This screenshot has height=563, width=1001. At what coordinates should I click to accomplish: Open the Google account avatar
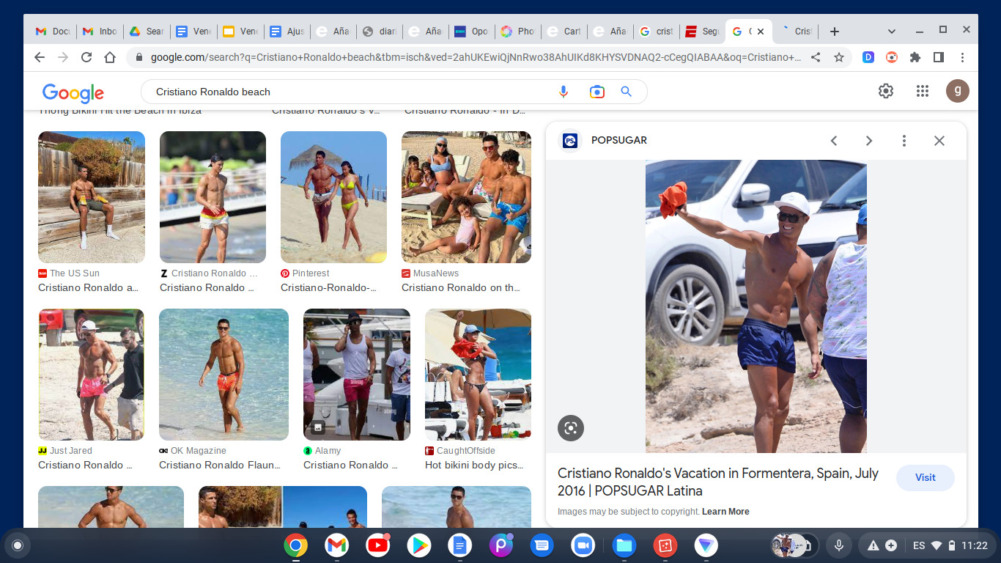[957, 91]
